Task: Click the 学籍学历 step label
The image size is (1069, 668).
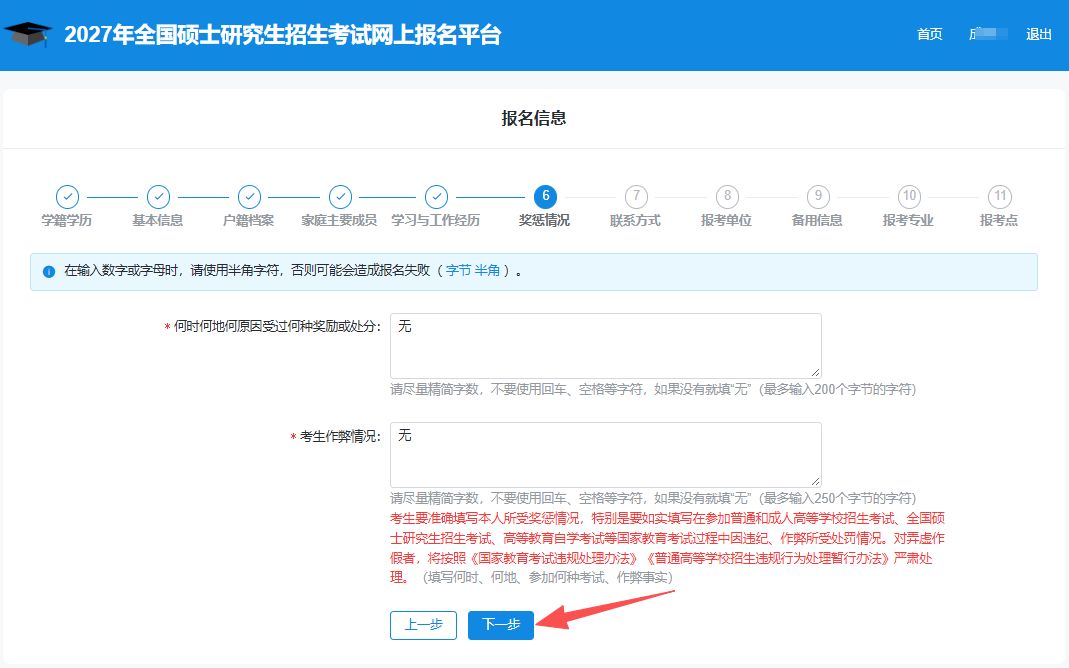Action: tap(67, 220)
